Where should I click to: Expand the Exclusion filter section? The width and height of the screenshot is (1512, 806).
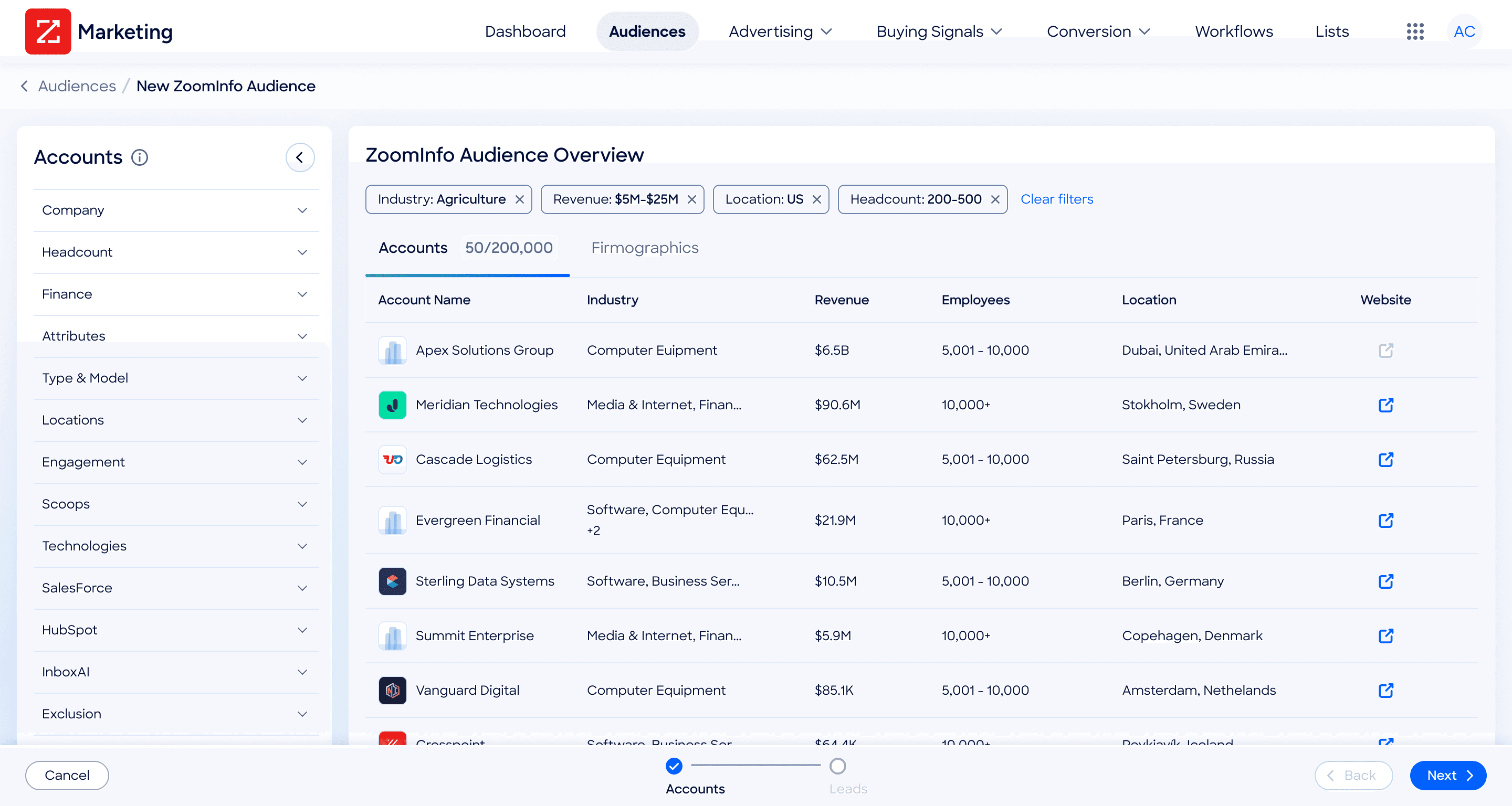pos(176,714)
